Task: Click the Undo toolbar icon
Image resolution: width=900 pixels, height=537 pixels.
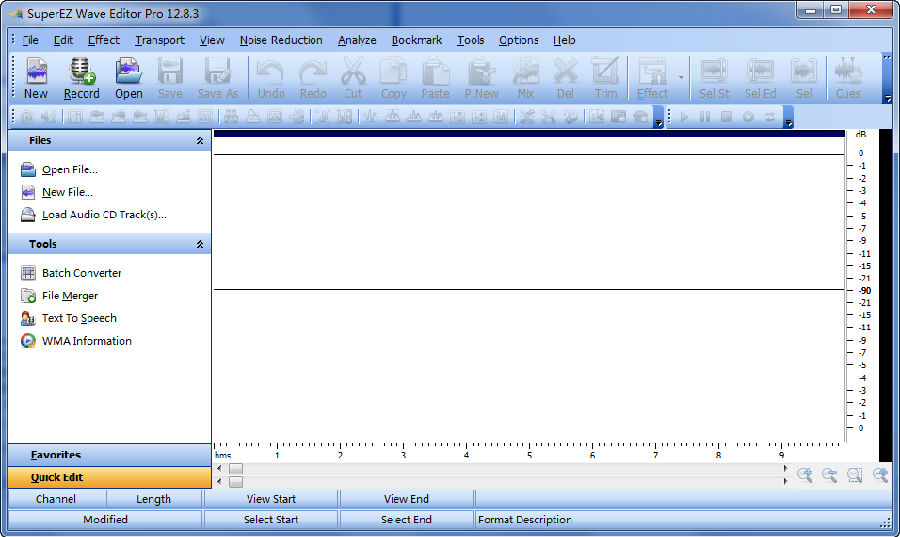Action: pos(271,79)
